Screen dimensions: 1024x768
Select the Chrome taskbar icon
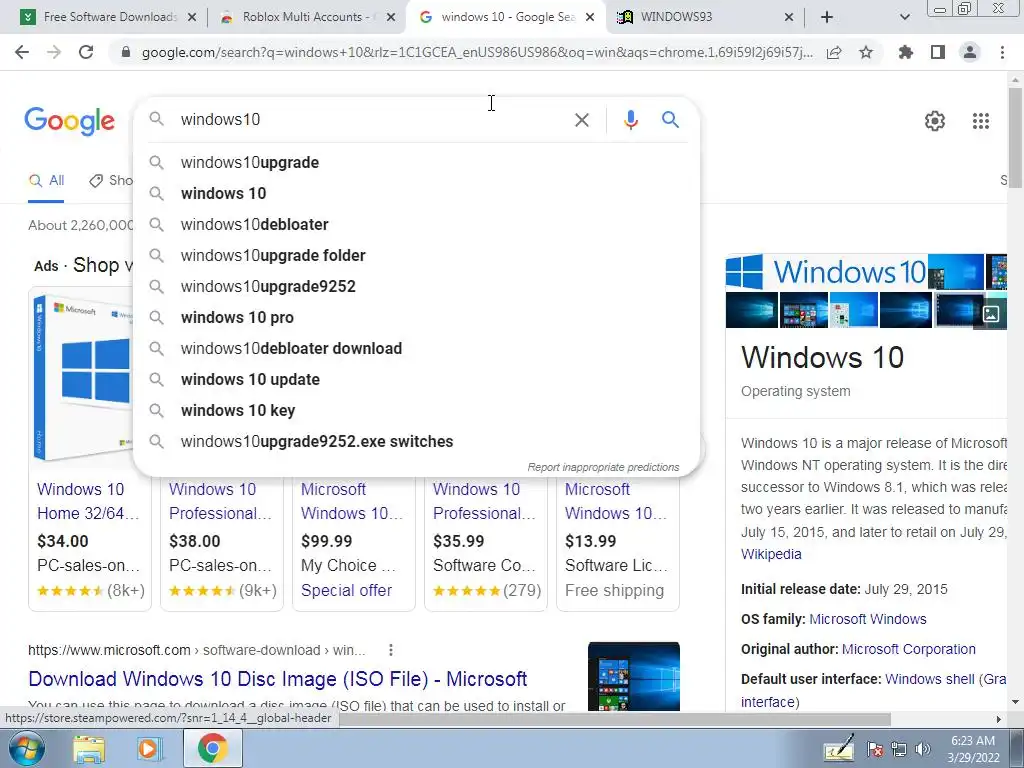213,748
